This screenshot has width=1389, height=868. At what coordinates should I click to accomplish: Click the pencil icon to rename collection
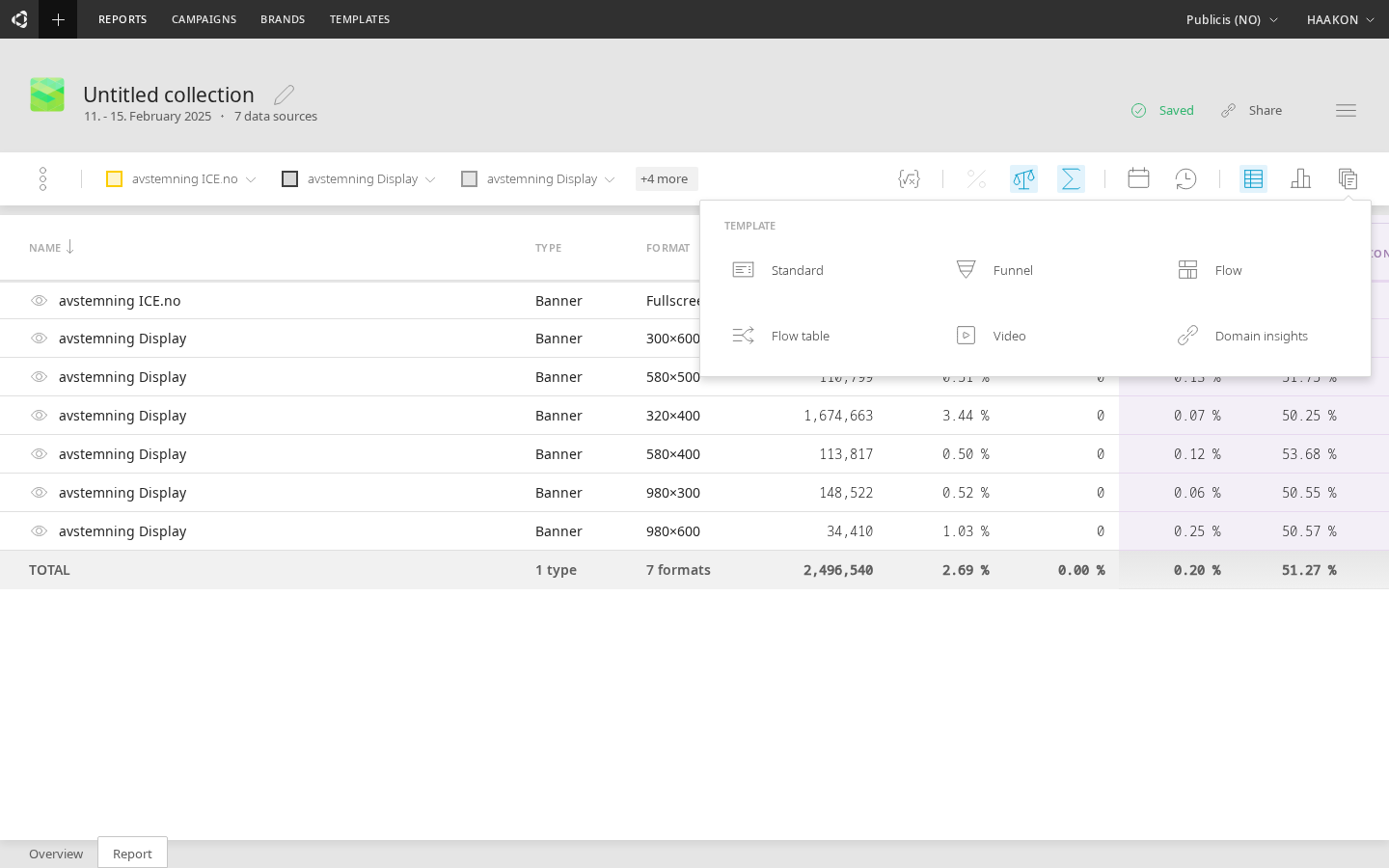click(284, 95)
